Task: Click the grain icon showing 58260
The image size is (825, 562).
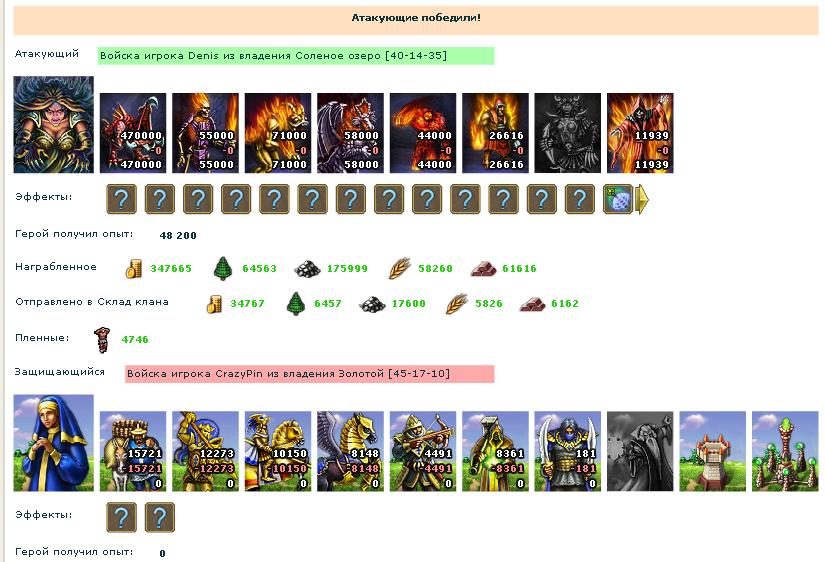Action: coord(400,268)
